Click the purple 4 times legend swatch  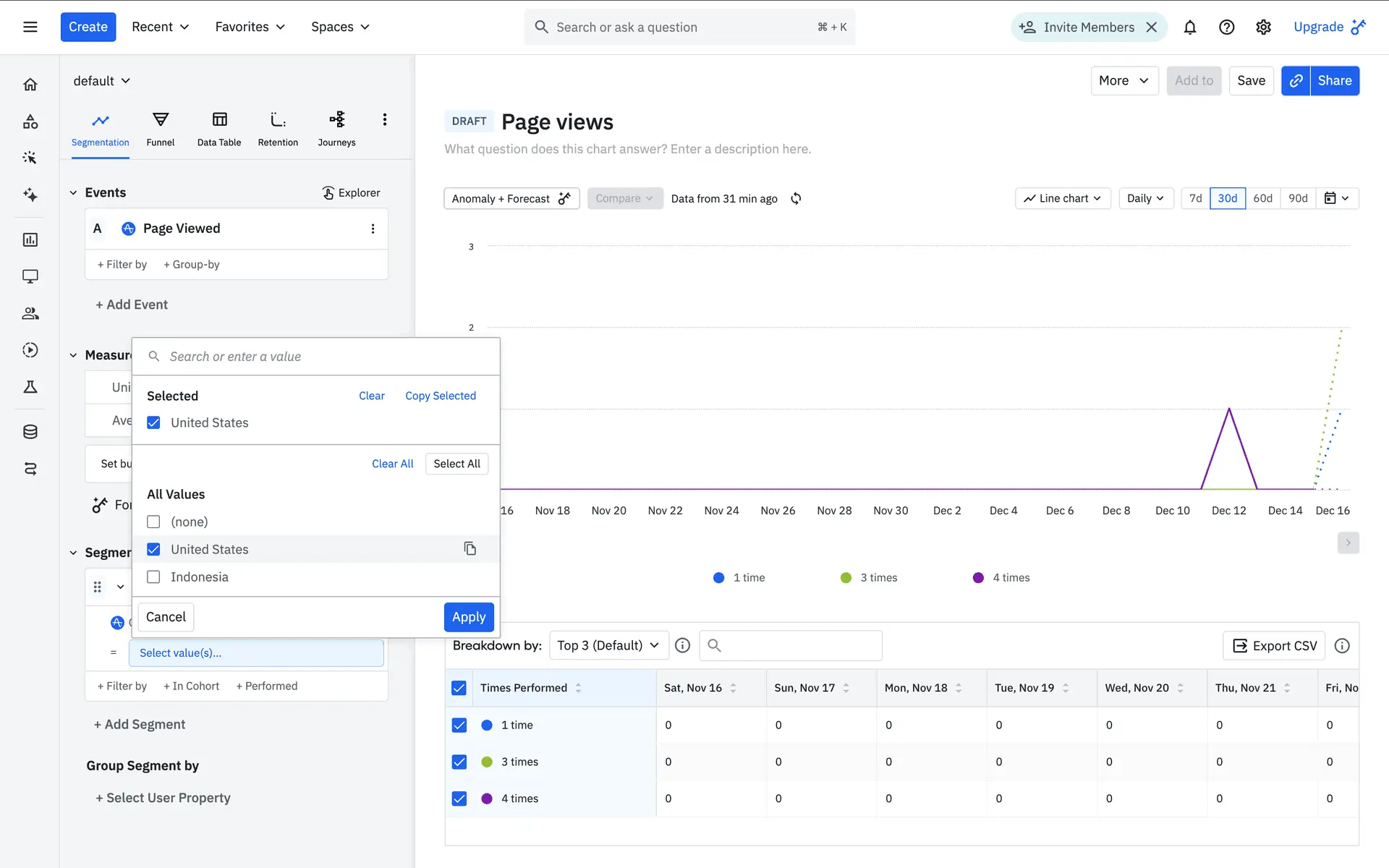point(978,578)
